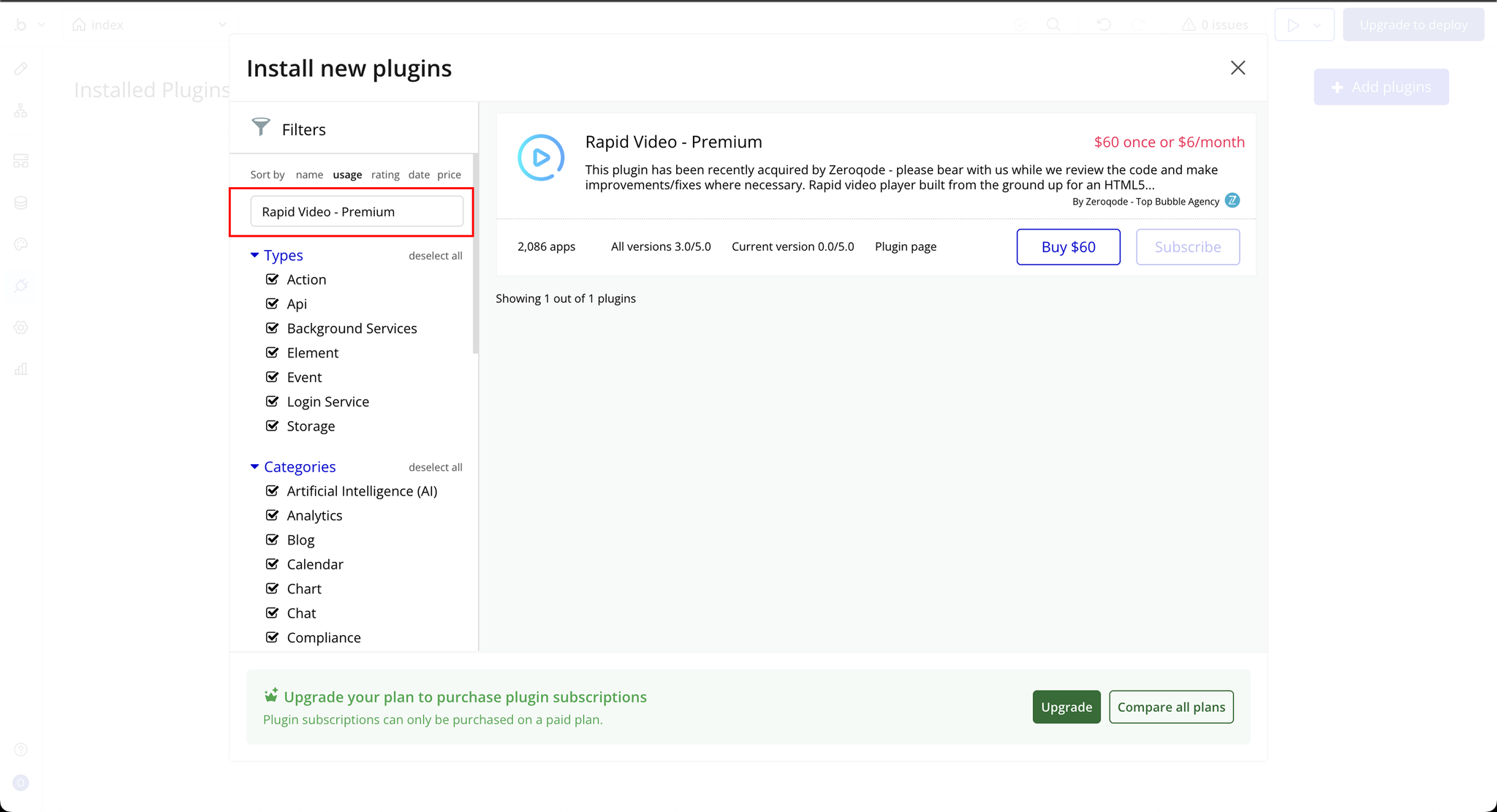Click the Rapid Video plugin play logo
Screen dimensions: 1497x812
pyautogui.click(x=541, y=157)
